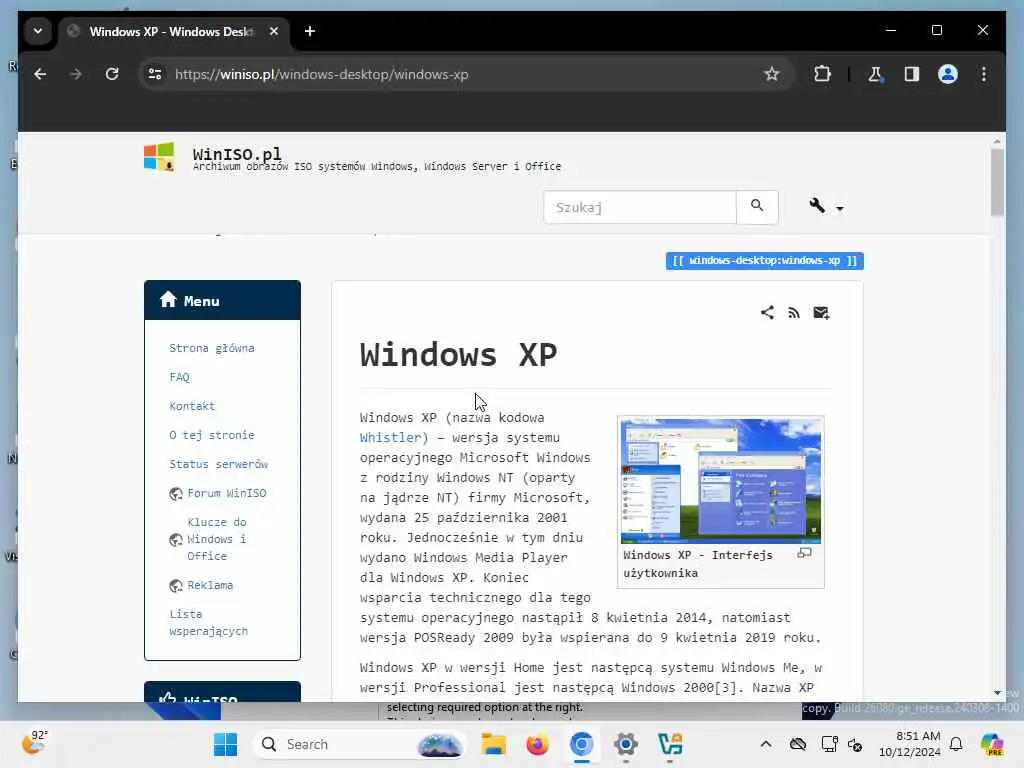Viewport: 1024px width, 768px height.
Task: Select the Windows XP browser tab
Action: coord(174,32)
